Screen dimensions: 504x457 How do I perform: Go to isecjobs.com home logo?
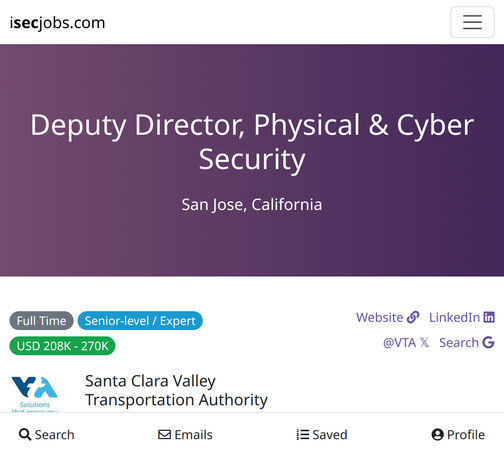(x=57, y=23)
